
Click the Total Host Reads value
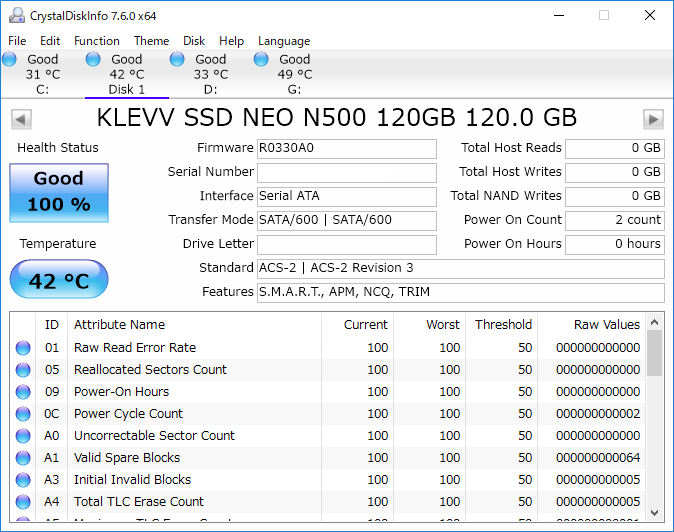point(615,149)
